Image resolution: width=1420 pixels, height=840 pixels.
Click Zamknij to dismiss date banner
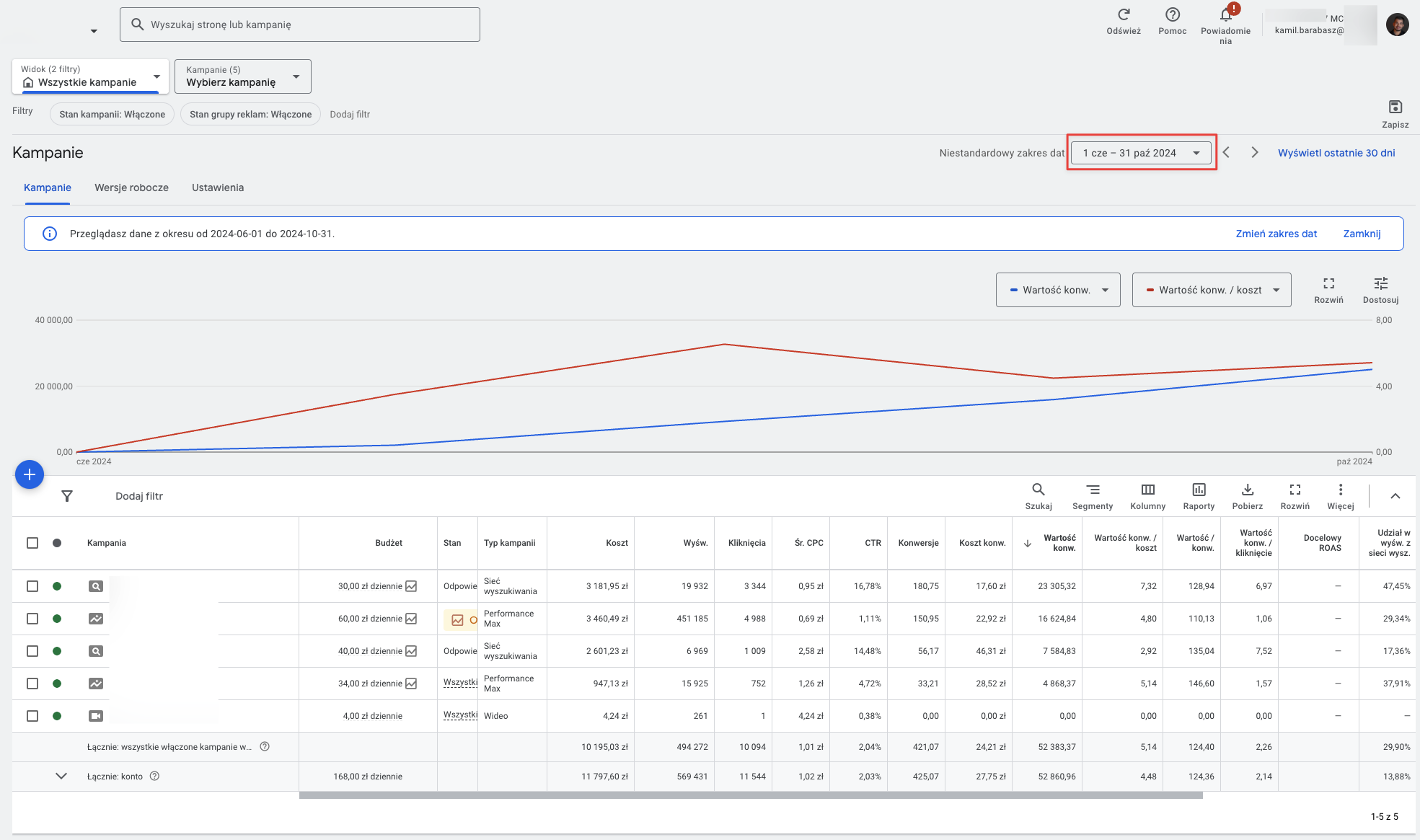[x=1362, y=234]
